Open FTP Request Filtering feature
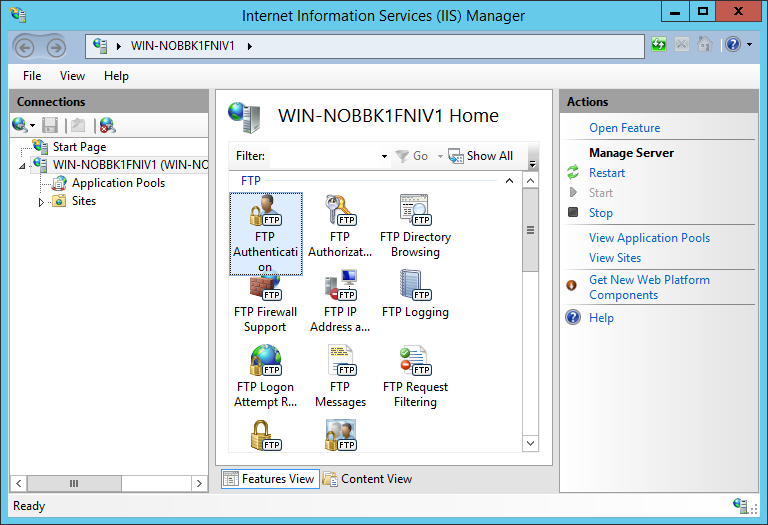Screen dimensions: 768x525 415,376
